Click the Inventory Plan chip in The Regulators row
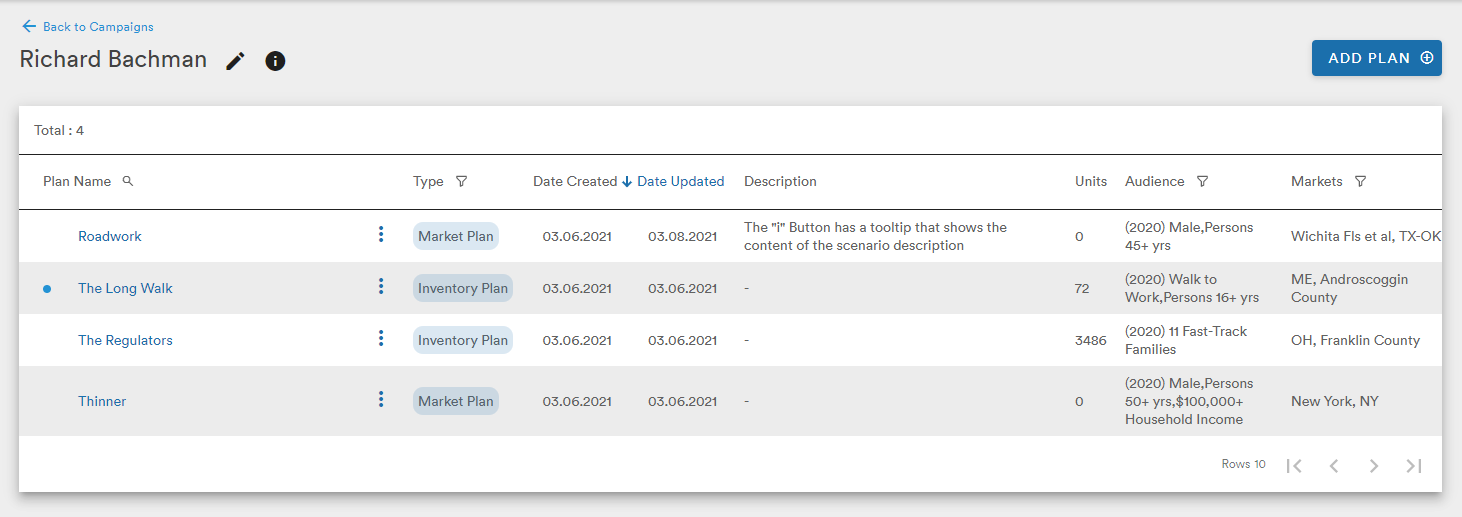 [463, 340]
